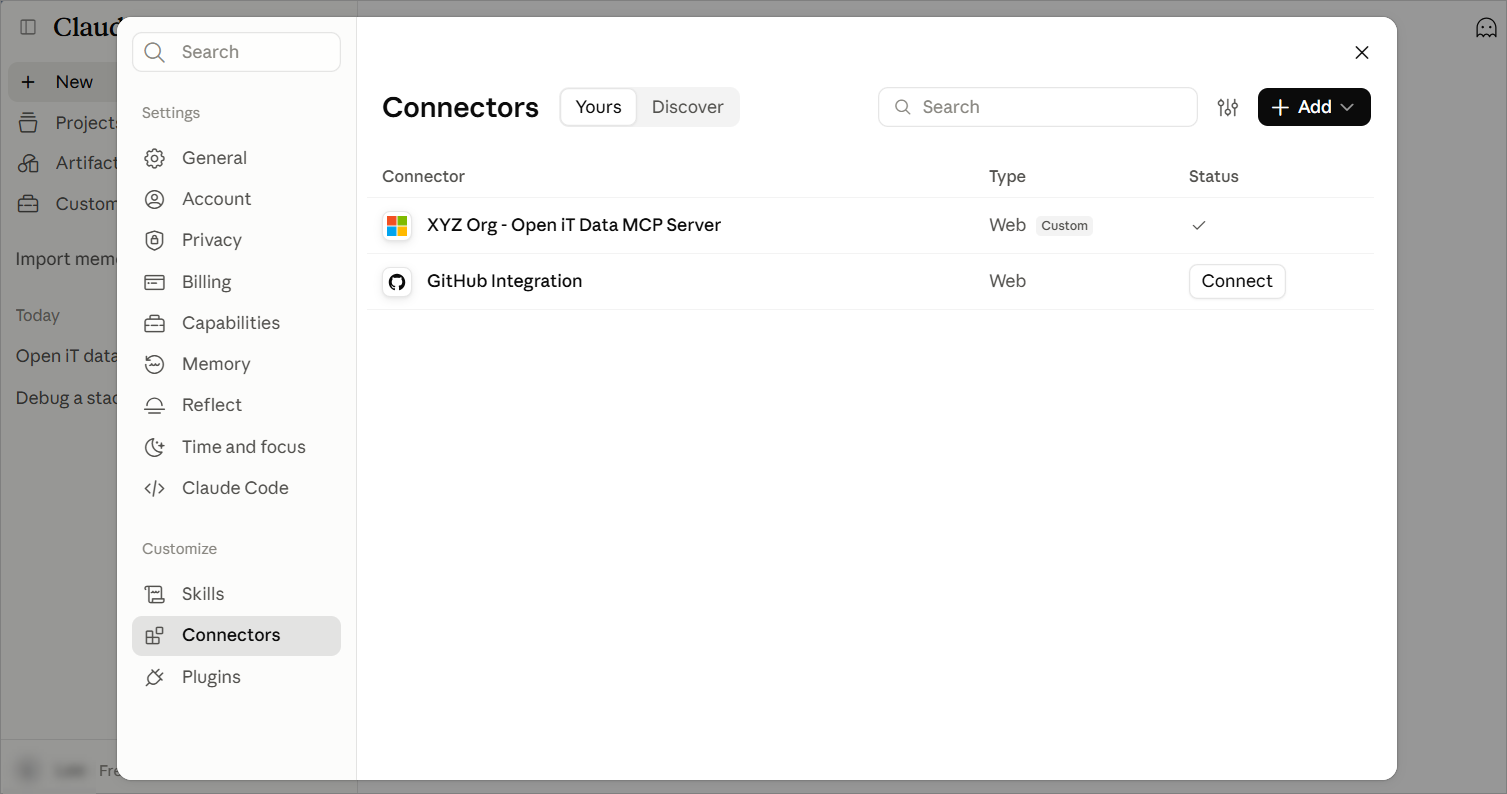This screenshot has height=794, width=1507.
Task: Click the Account person icon
Action: (154, 199)
